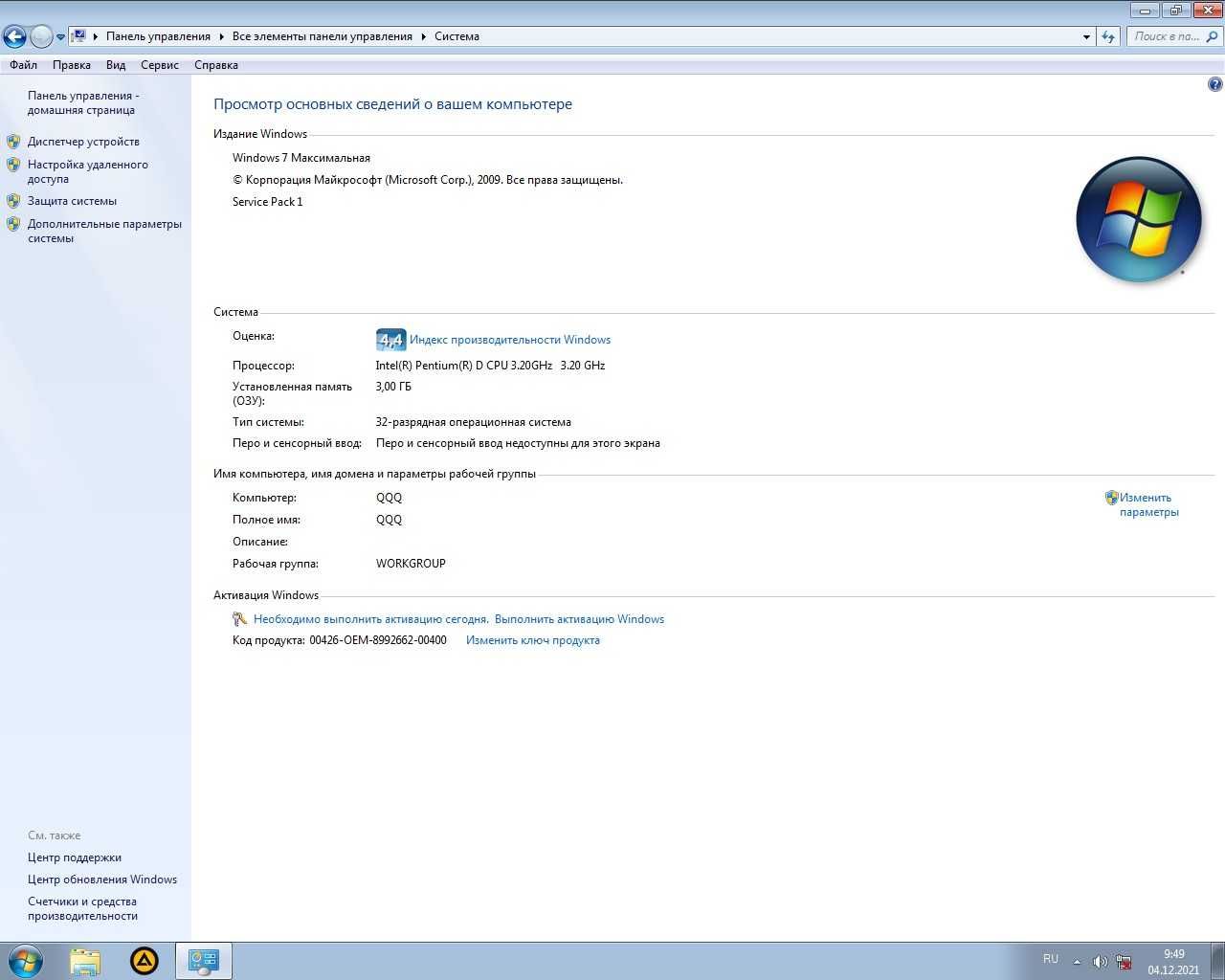The image size is (1225, 980).
Task: Open address bar history dropdown
Action: (1086, 36)
